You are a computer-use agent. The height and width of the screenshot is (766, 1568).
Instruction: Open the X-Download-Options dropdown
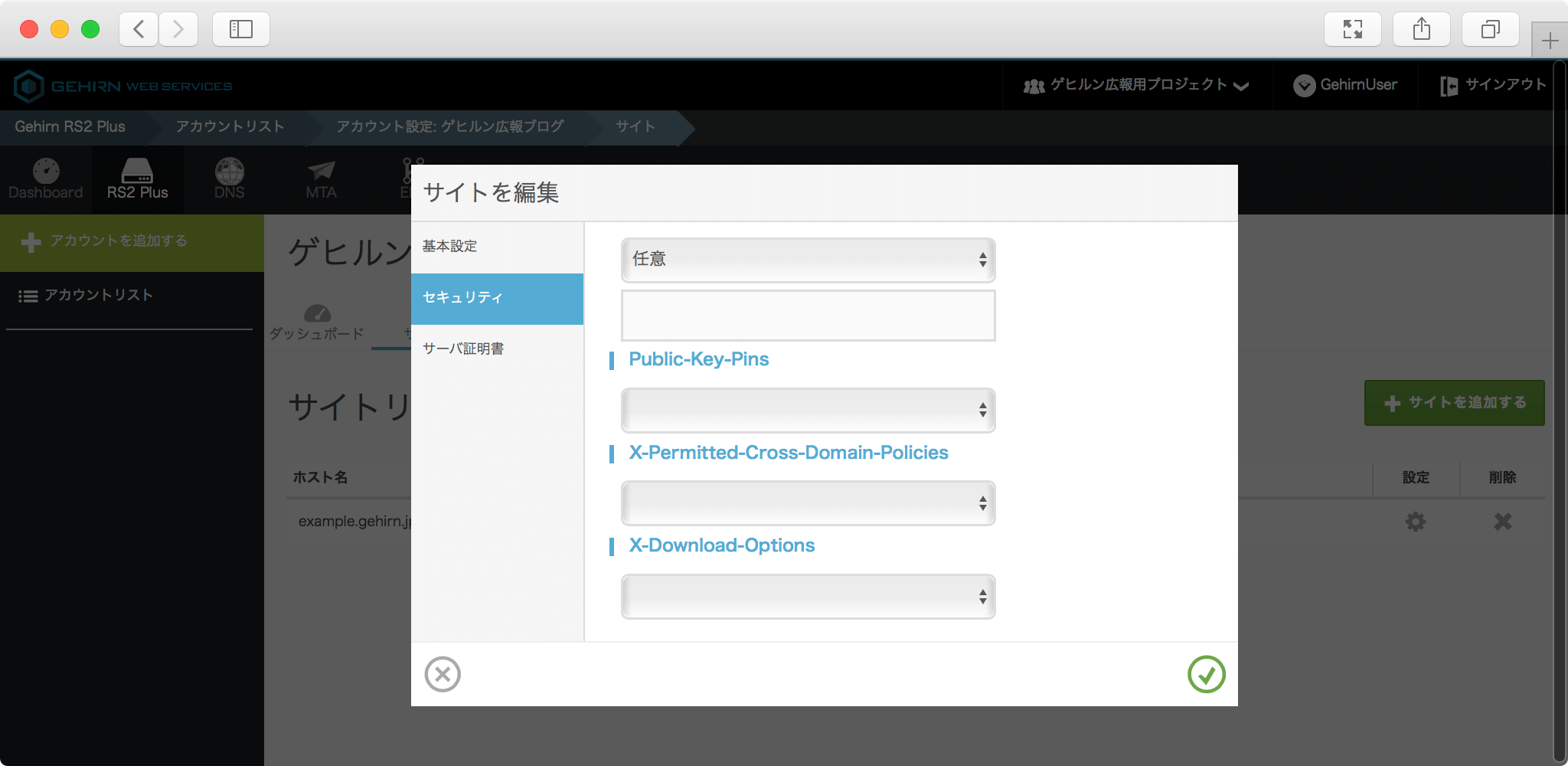[808, 597]
